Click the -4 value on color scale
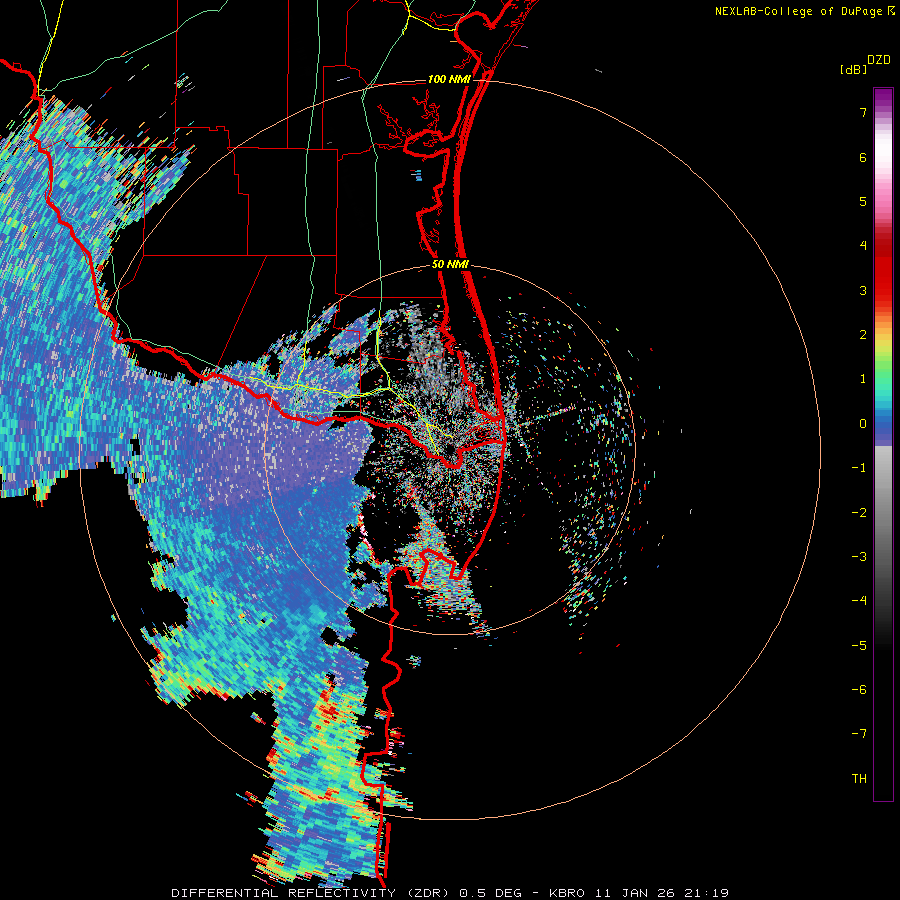 (859, 600)
